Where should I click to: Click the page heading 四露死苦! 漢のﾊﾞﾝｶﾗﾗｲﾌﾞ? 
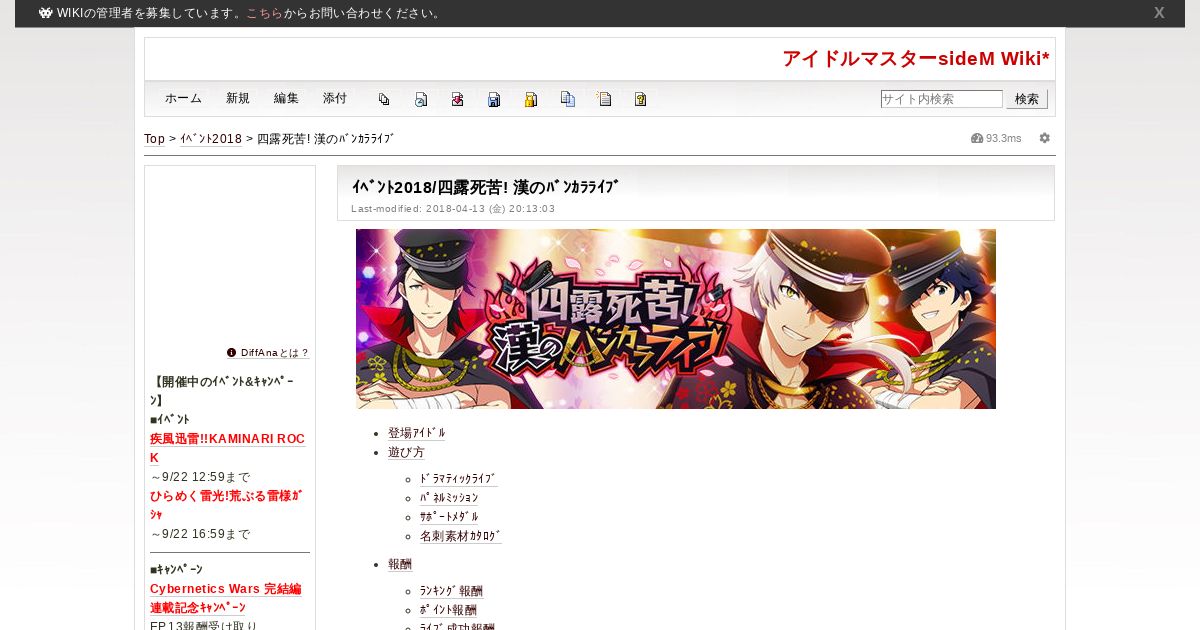pos(485,187)
